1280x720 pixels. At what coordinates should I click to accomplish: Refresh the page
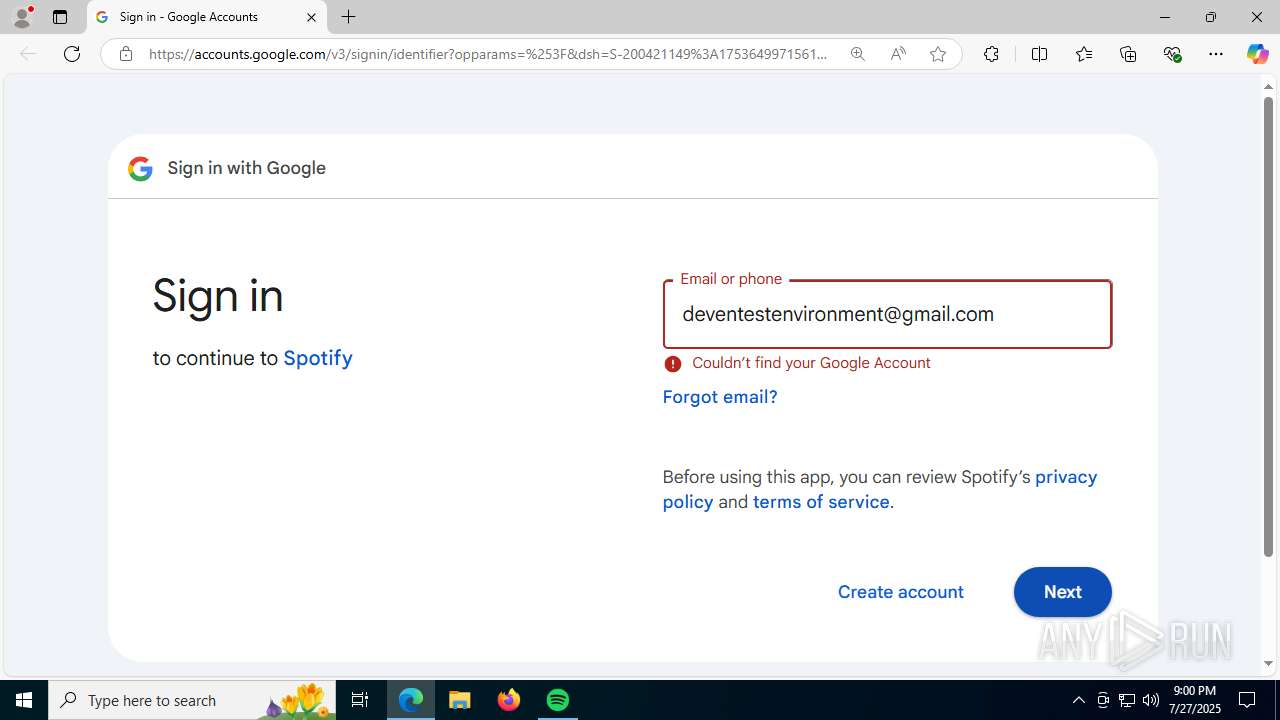72,54
